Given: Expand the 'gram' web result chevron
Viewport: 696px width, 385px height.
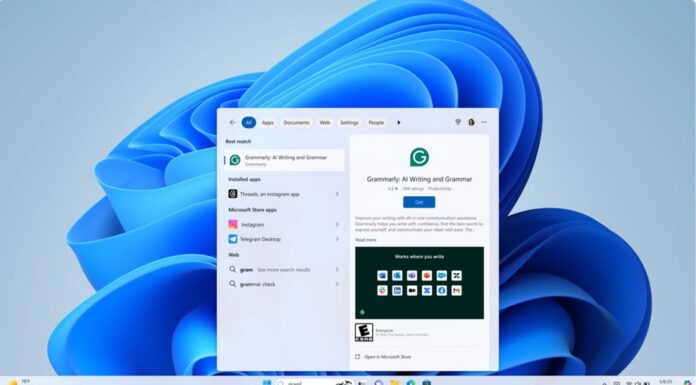Looking at the screenshot, I should [x=337, y=270].
